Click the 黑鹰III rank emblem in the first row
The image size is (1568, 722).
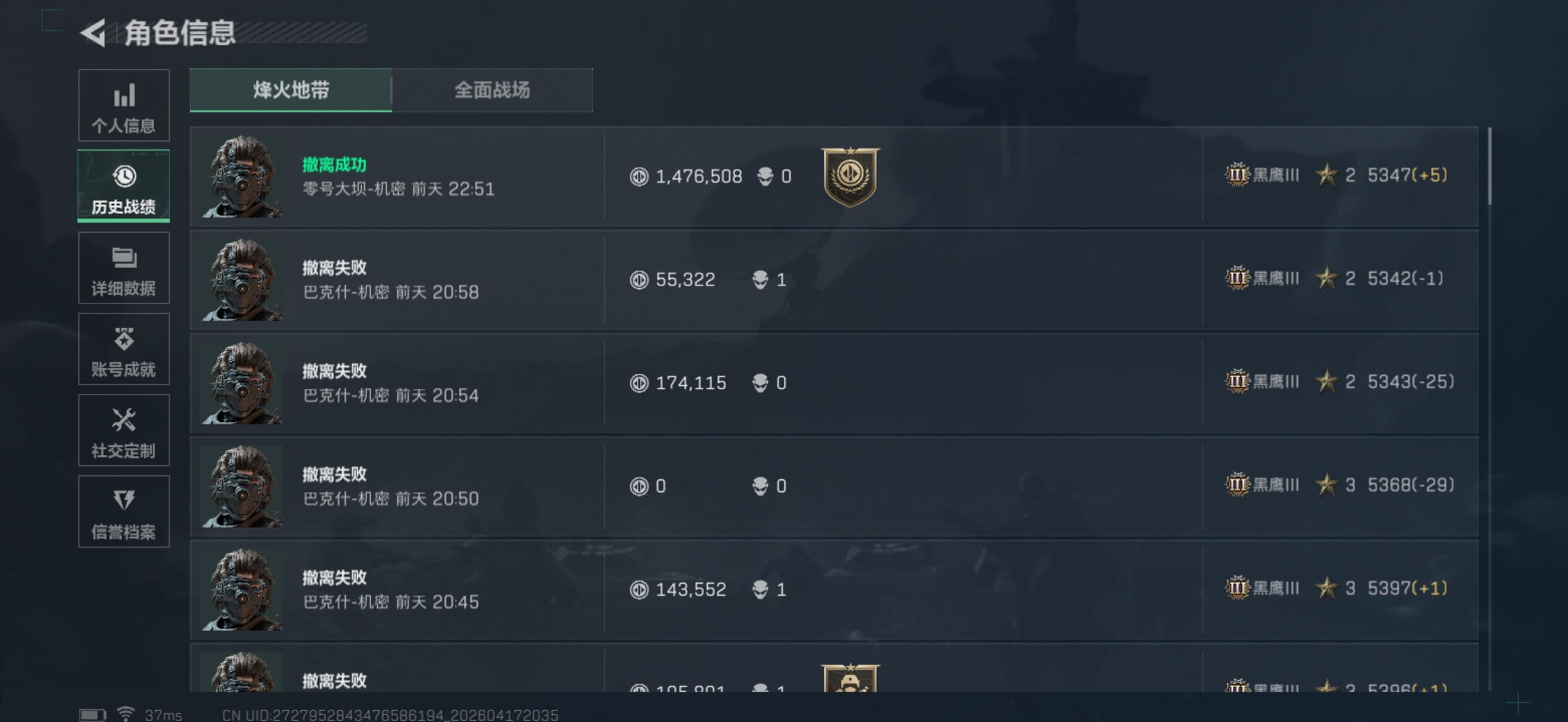pyautogui.click(x=1237, y=175)
